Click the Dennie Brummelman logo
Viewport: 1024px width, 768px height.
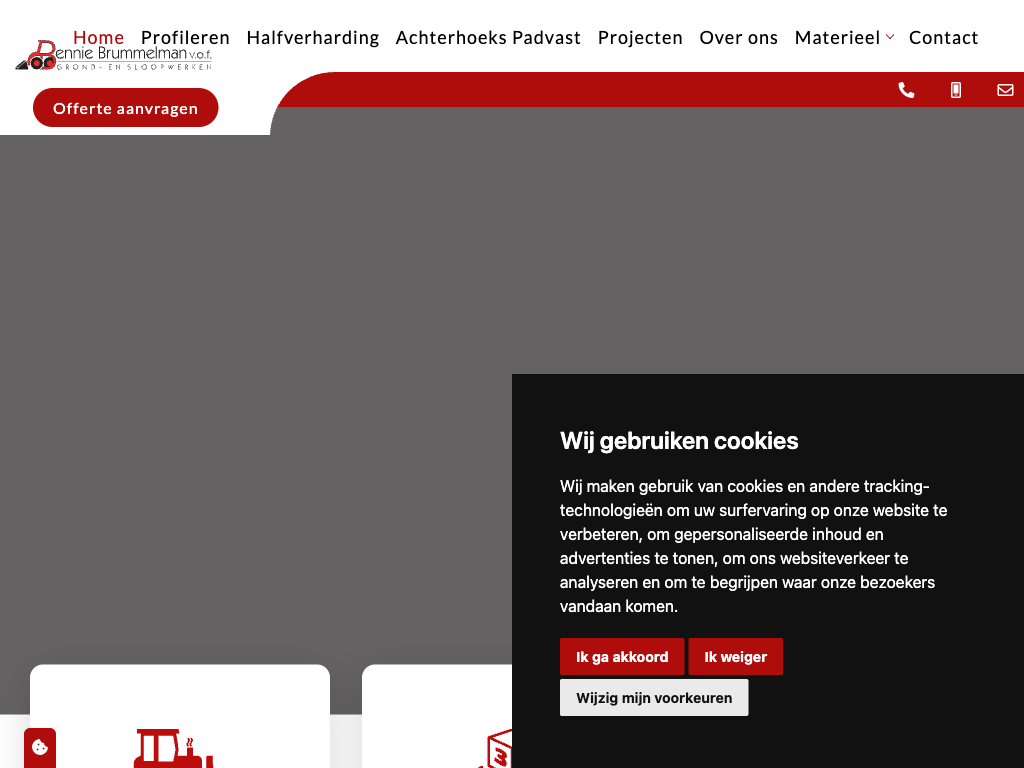click(x=113, y=57)
